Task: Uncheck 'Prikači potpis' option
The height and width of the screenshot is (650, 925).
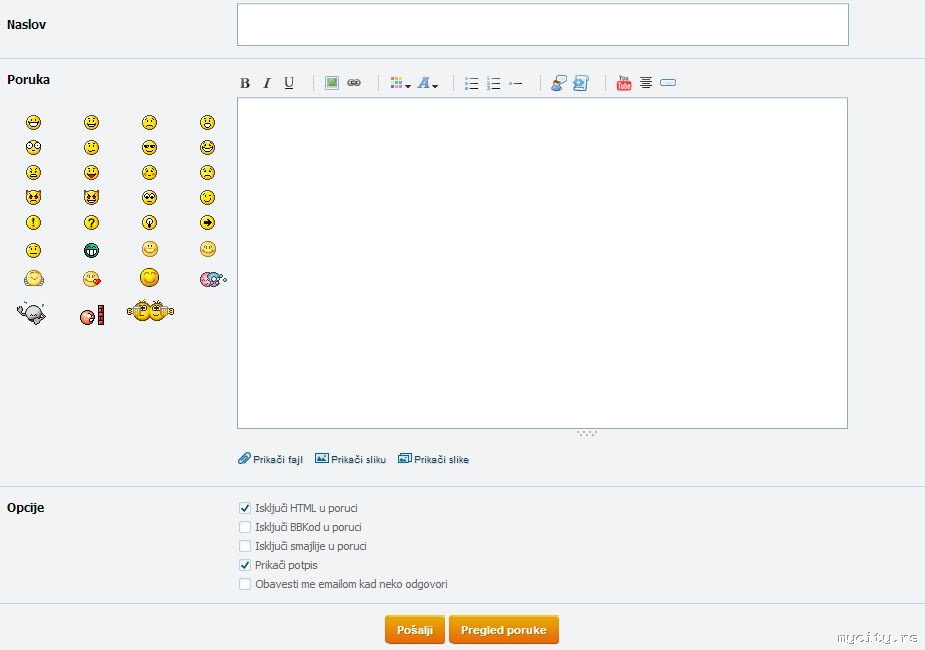Action: tap(245, 565)
